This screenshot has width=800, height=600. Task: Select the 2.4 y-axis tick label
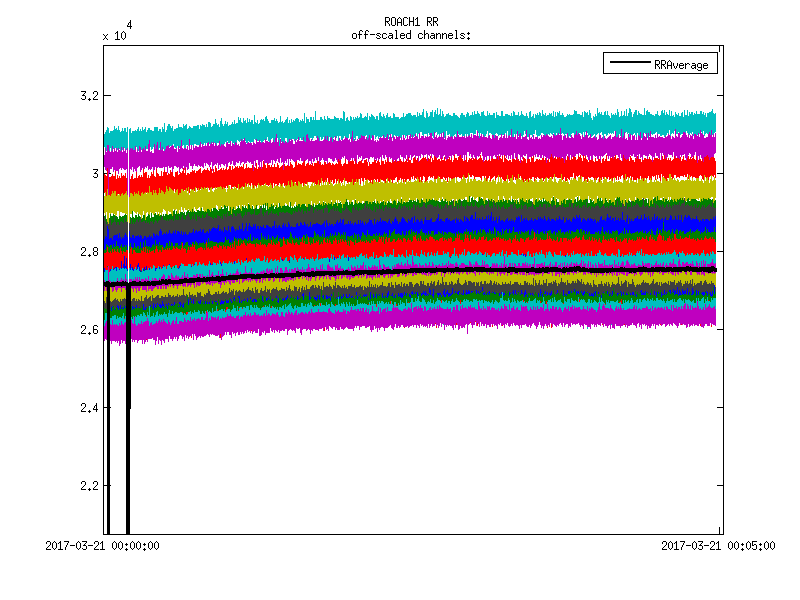click(x=89, y=408)
